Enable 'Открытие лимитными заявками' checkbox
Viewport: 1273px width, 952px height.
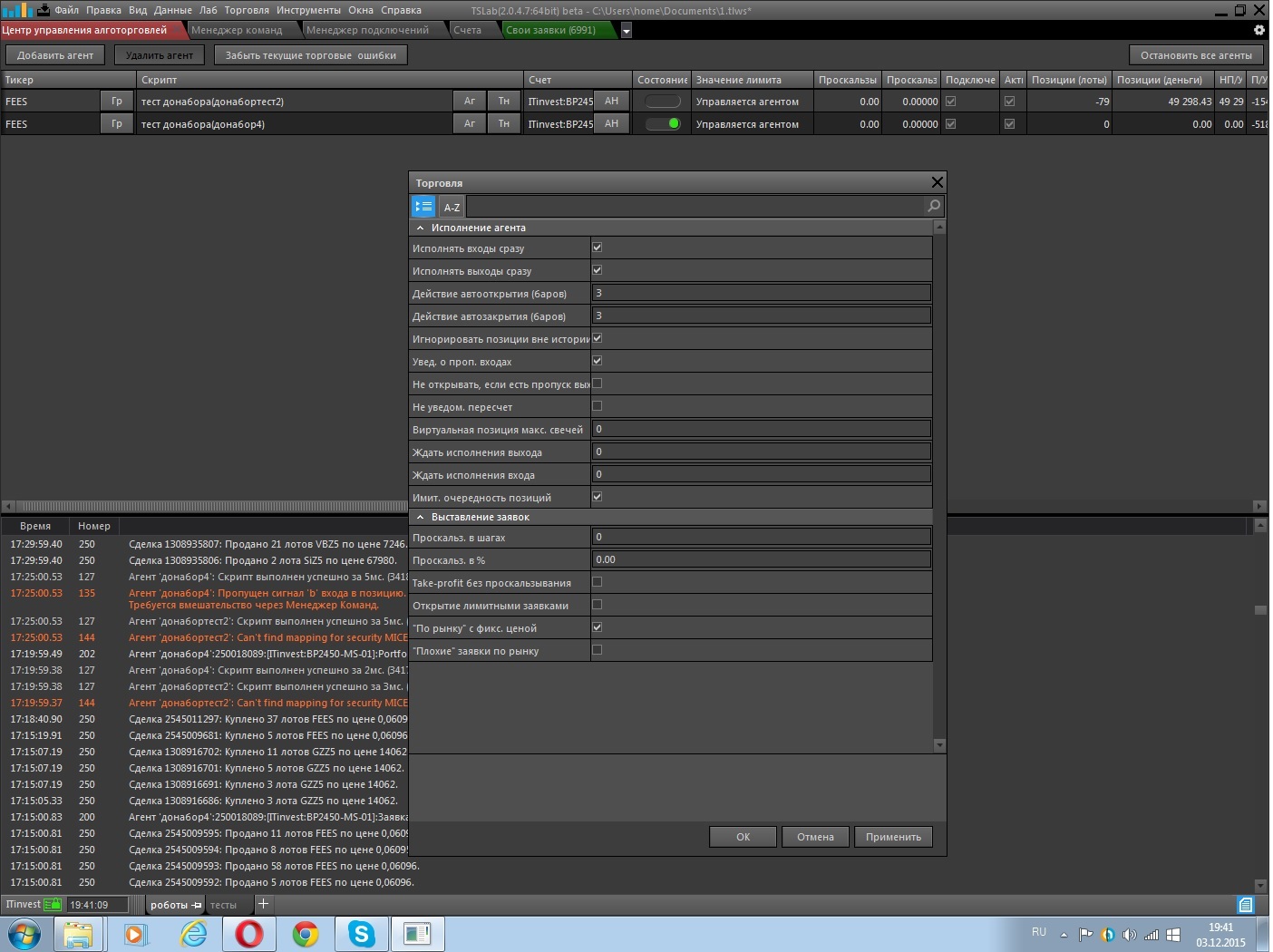click(597, 605)
